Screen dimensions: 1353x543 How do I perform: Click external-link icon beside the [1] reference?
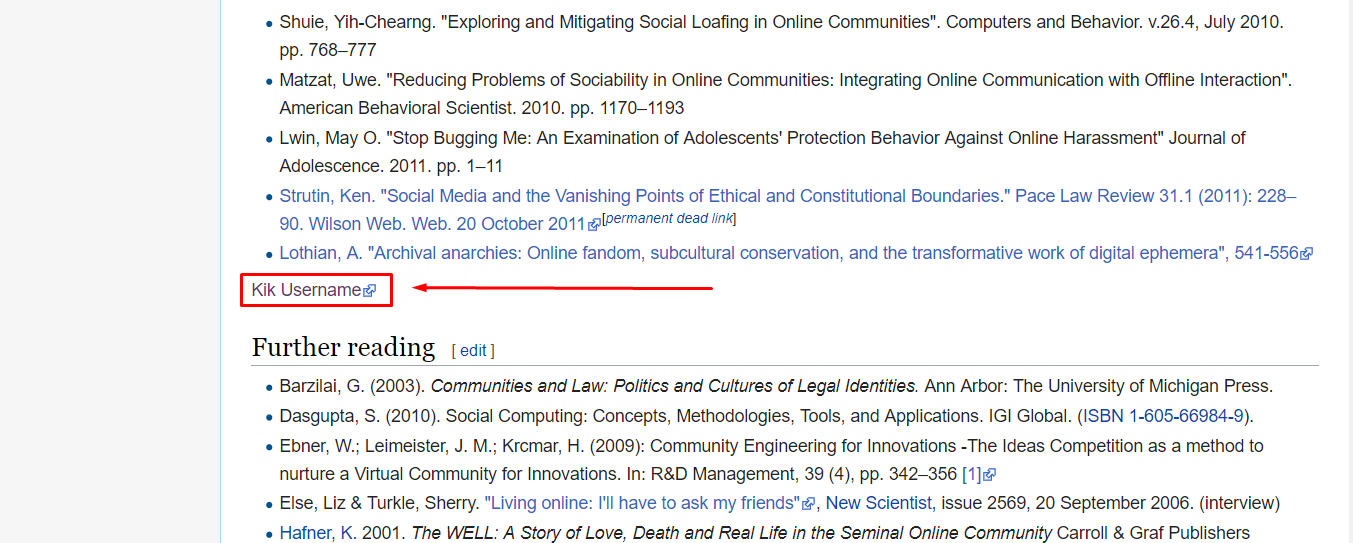click(990, 475)
